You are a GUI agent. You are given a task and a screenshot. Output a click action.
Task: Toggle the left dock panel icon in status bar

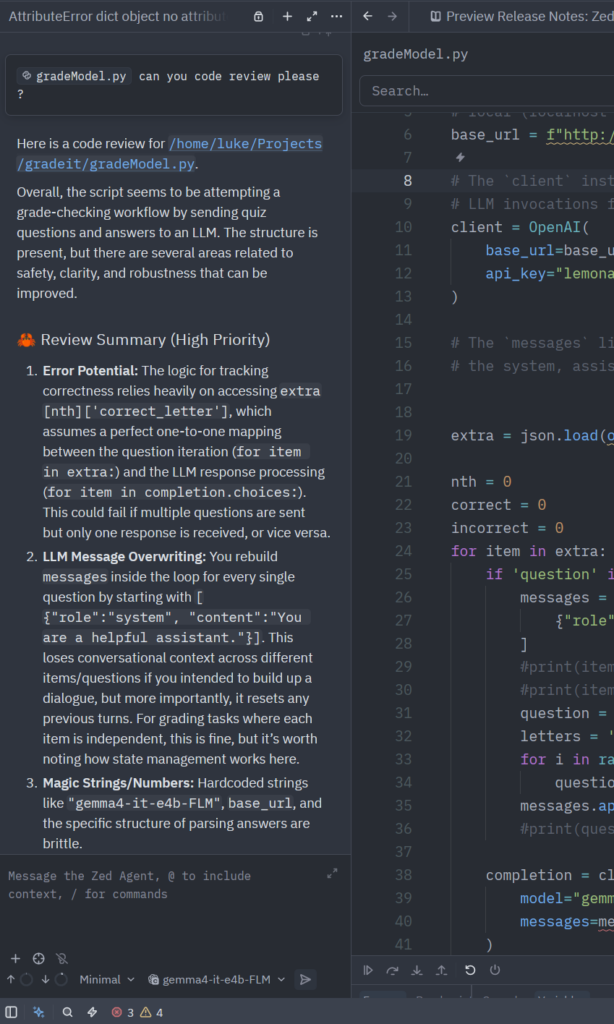tap(11, 1012)
